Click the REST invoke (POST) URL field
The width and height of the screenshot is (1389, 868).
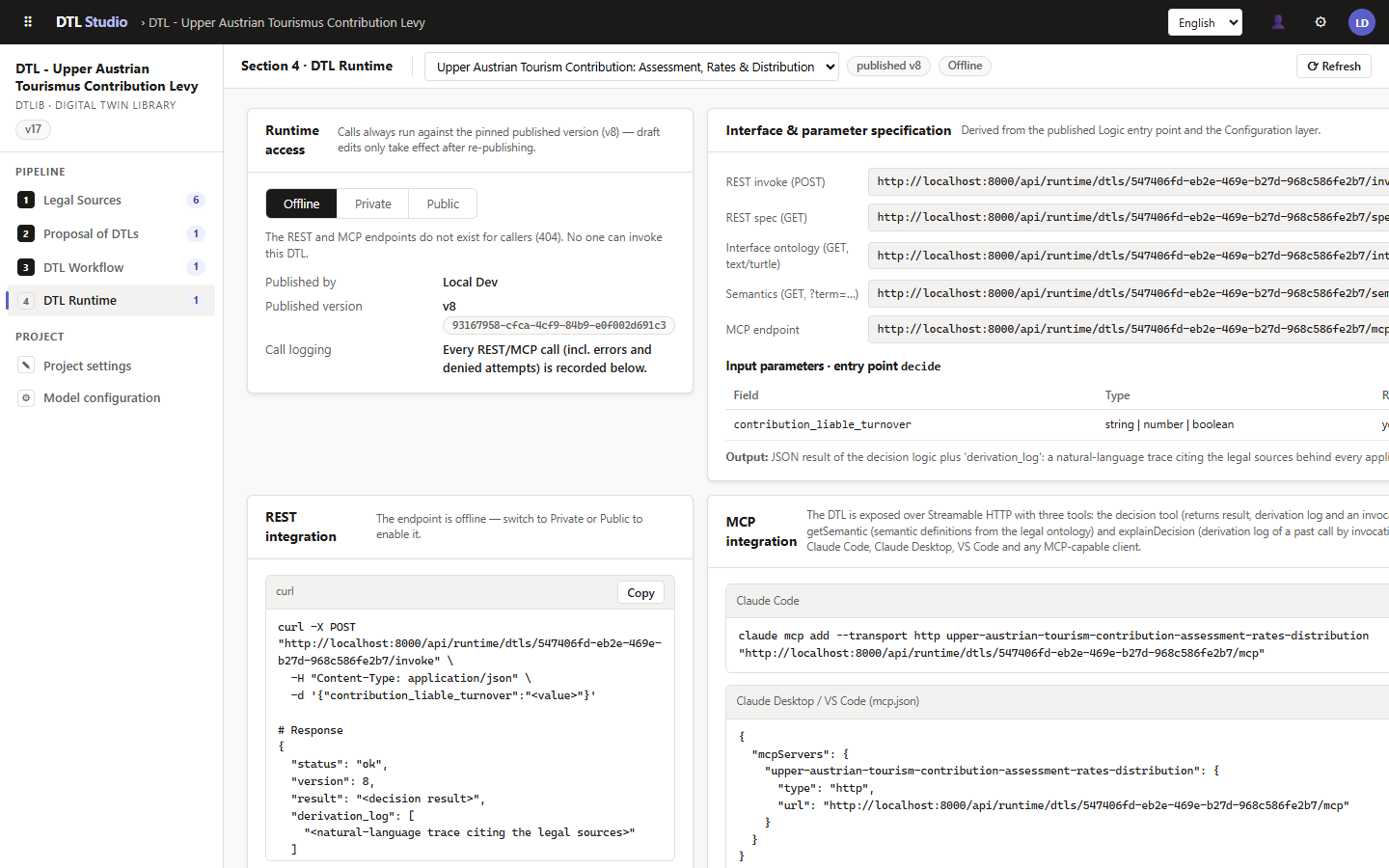pos(1129,181)
